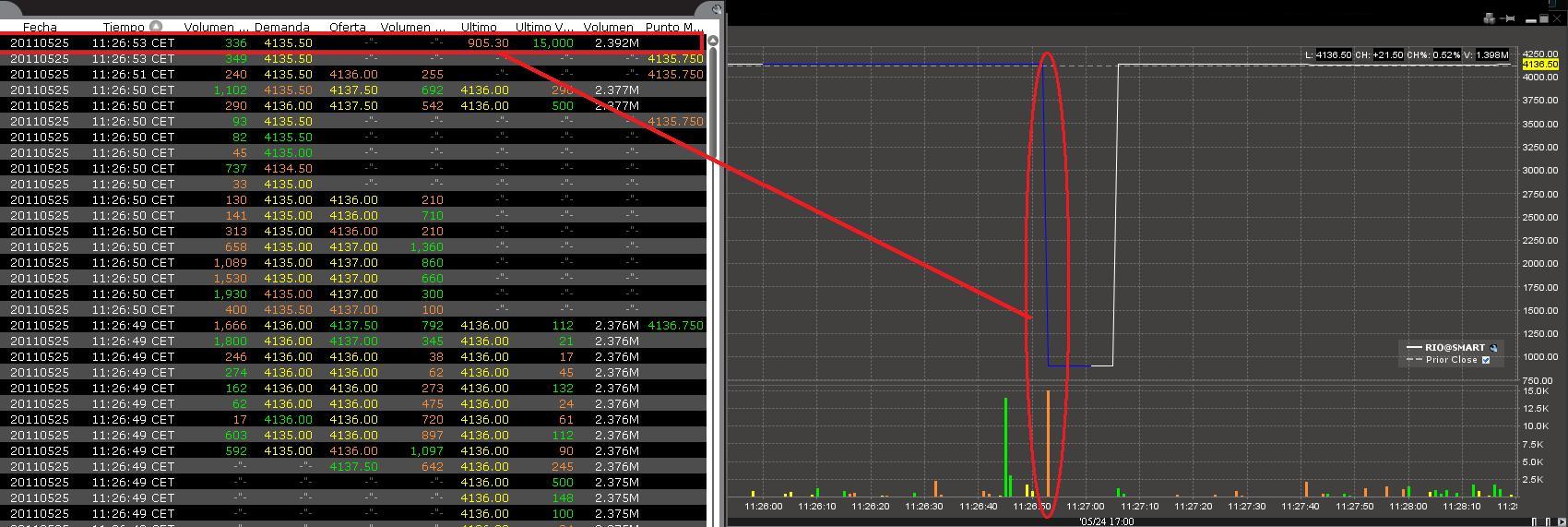Sort by the Oferta column
Screen dimensions: 1568x527
[x=347, y=28]
